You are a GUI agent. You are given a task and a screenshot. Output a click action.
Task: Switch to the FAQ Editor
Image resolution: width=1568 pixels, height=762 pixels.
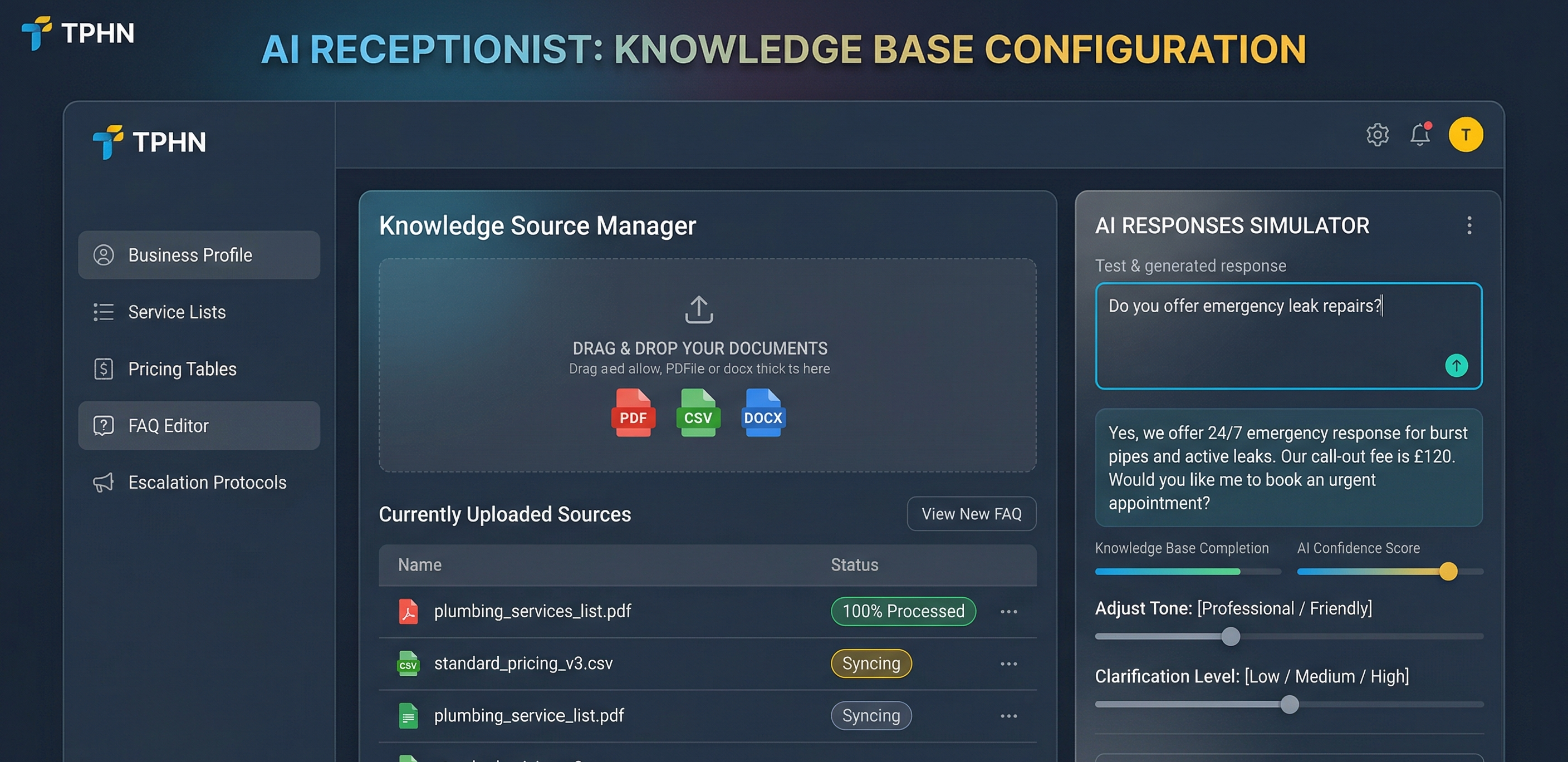pos(199,425)
